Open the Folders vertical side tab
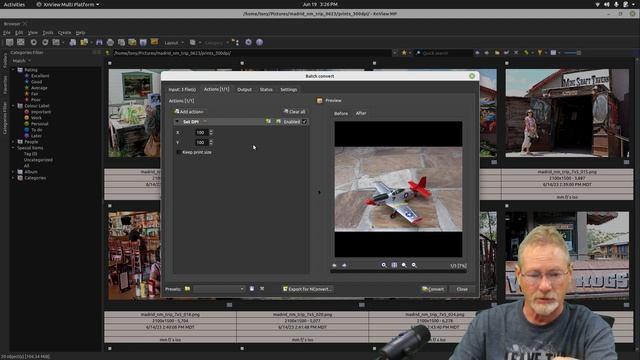Screen dimensions: 640x360 [5, 61]
